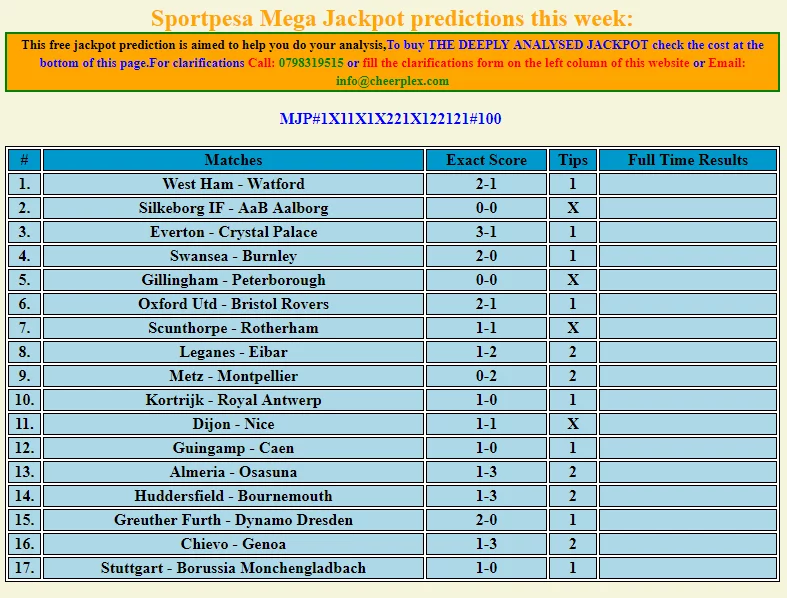Image resolution: width=787 pixels, height=598 pixels.
Task: Select the Guingamp - Caen match
Action: point(233,448)
